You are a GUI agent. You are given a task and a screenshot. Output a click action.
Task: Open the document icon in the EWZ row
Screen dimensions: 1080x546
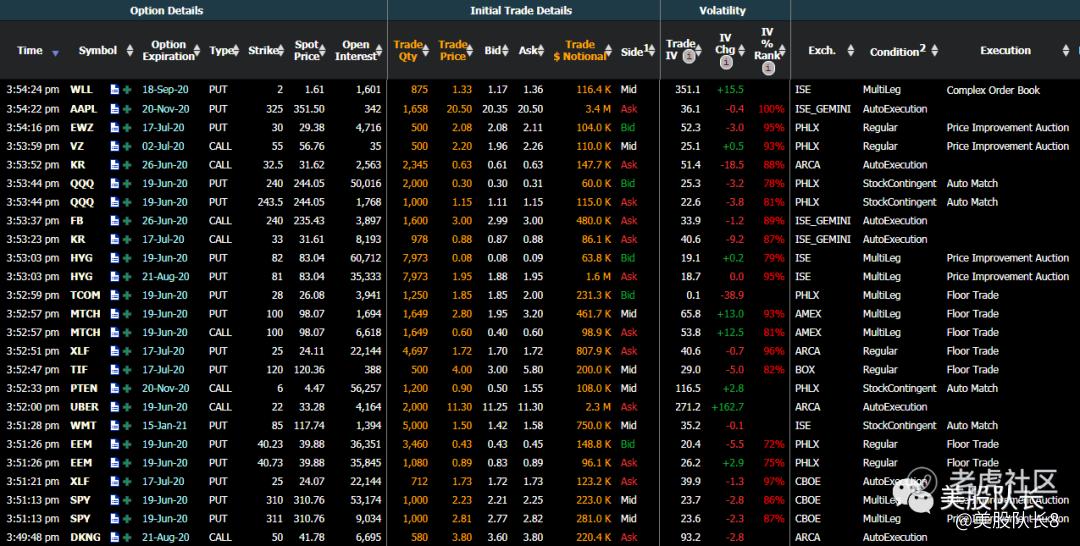(114, 127)
